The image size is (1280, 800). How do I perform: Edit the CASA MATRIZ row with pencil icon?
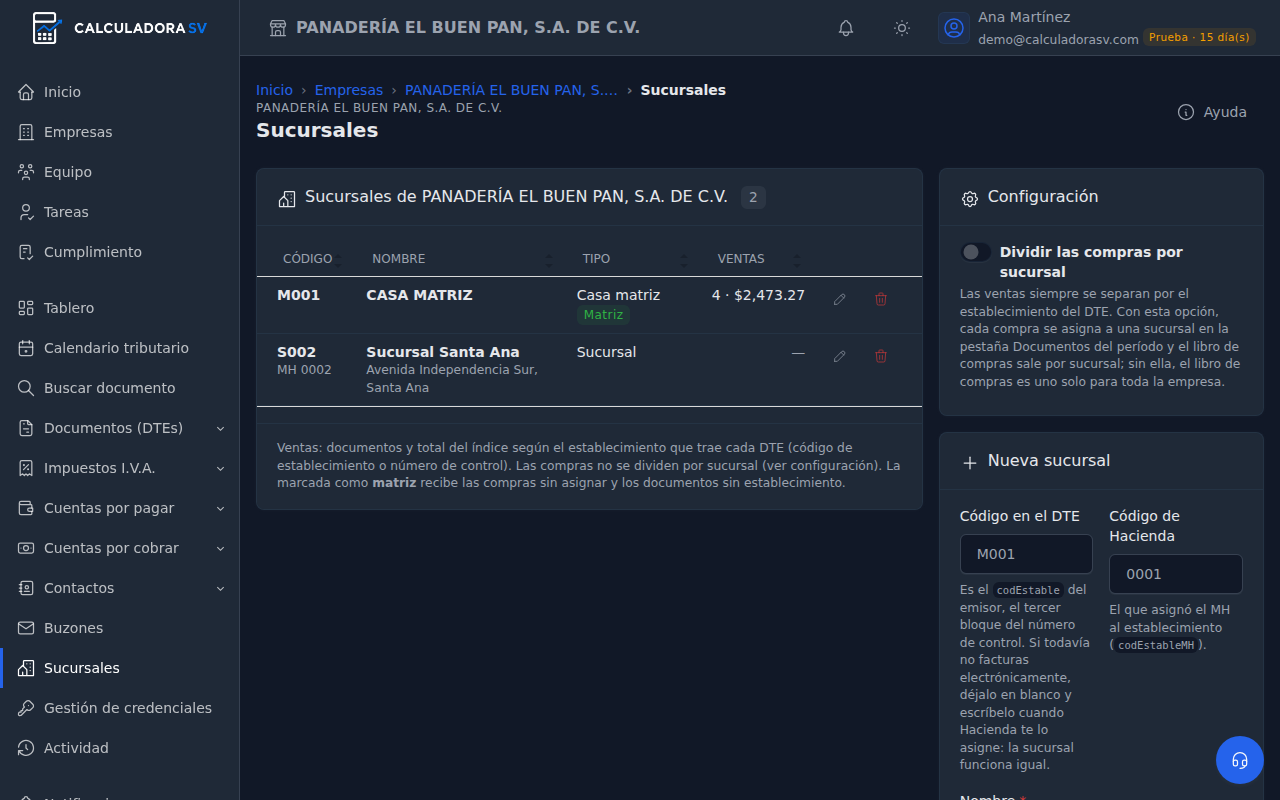[x=840, y=299]
